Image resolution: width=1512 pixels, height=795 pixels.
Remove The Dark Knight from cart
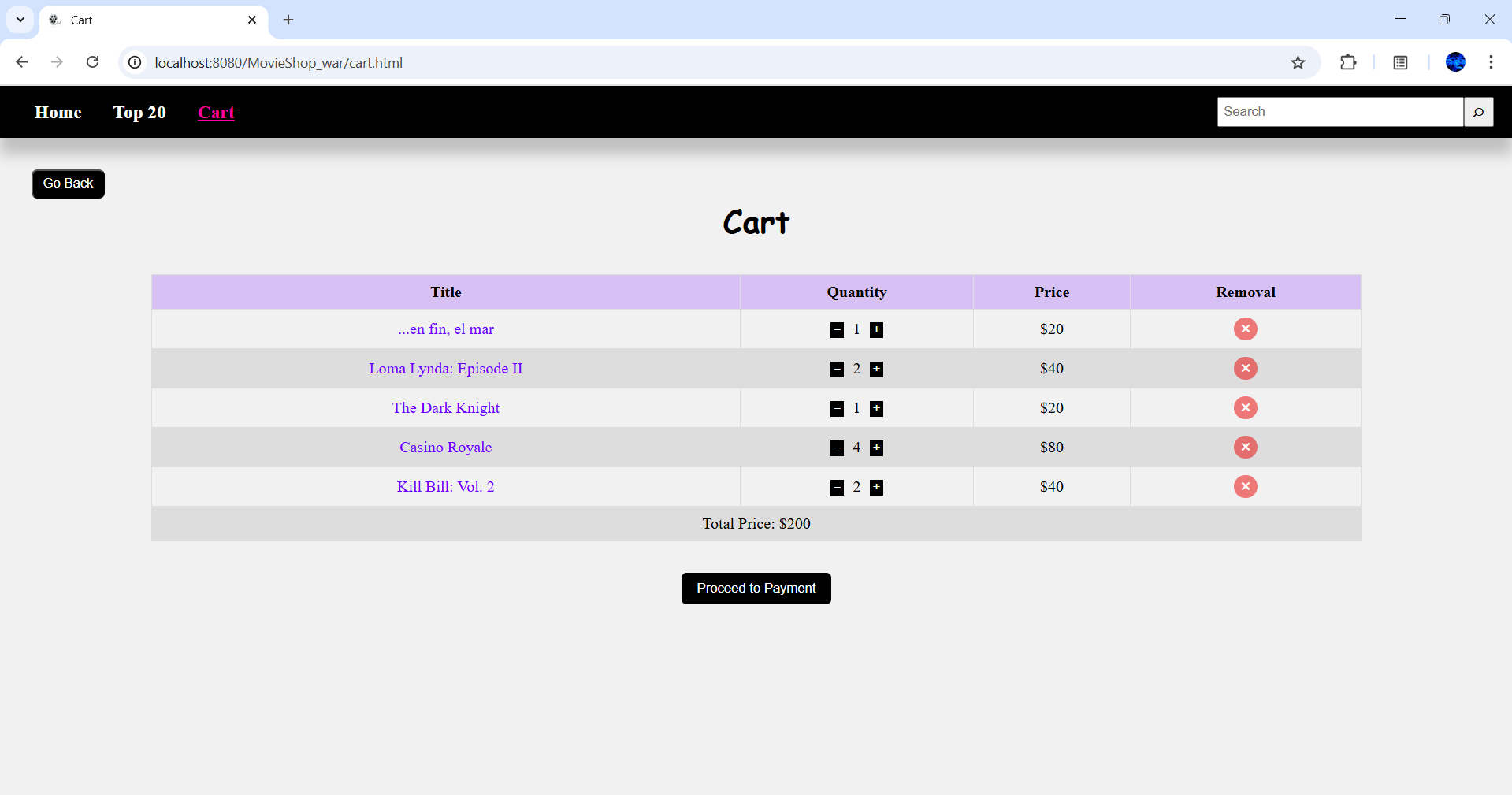pyautogui.click(x=1245, y=408)
